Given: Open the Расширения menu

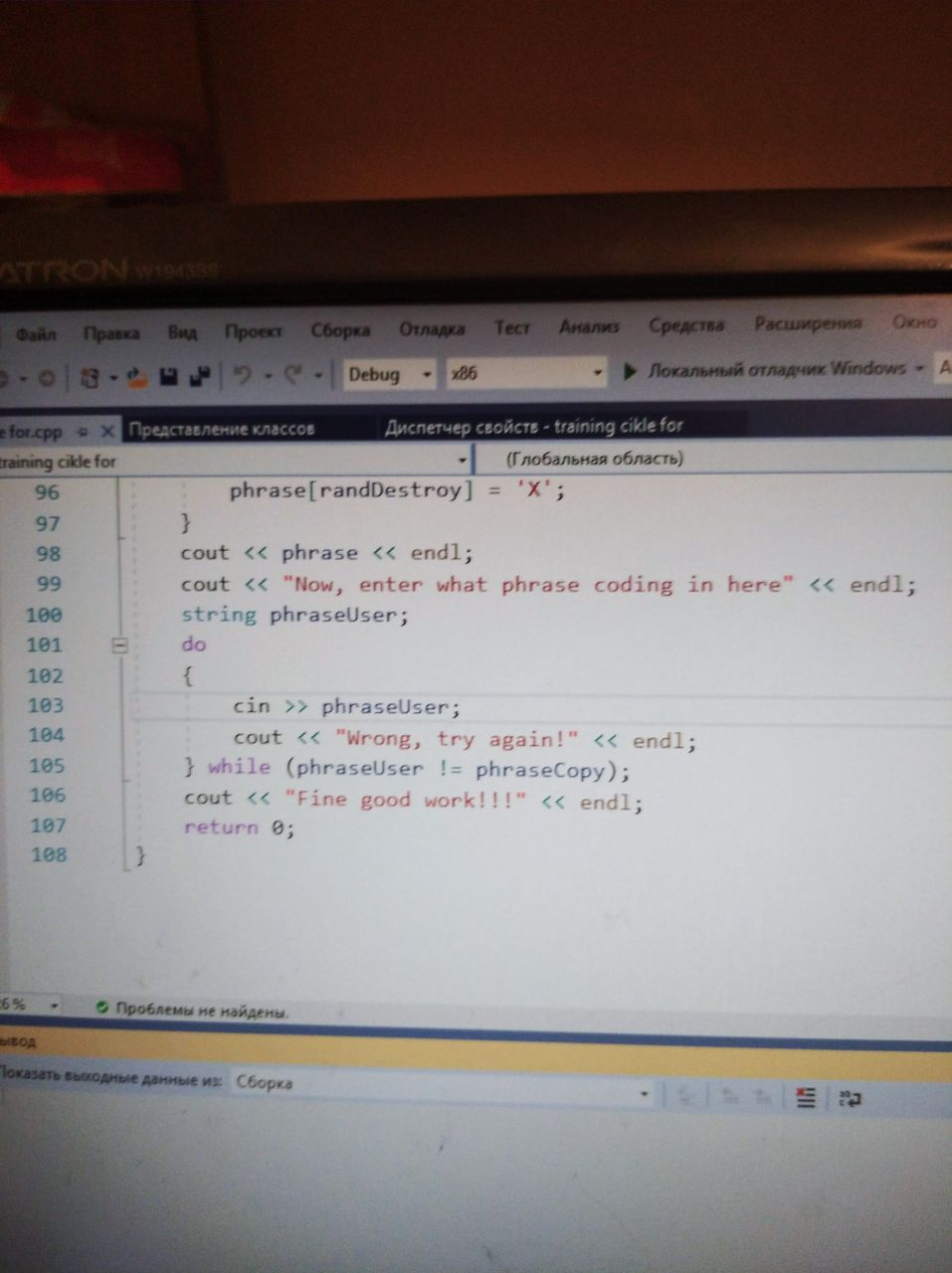Looking at the screenshot, I should (x=807, y=323).
